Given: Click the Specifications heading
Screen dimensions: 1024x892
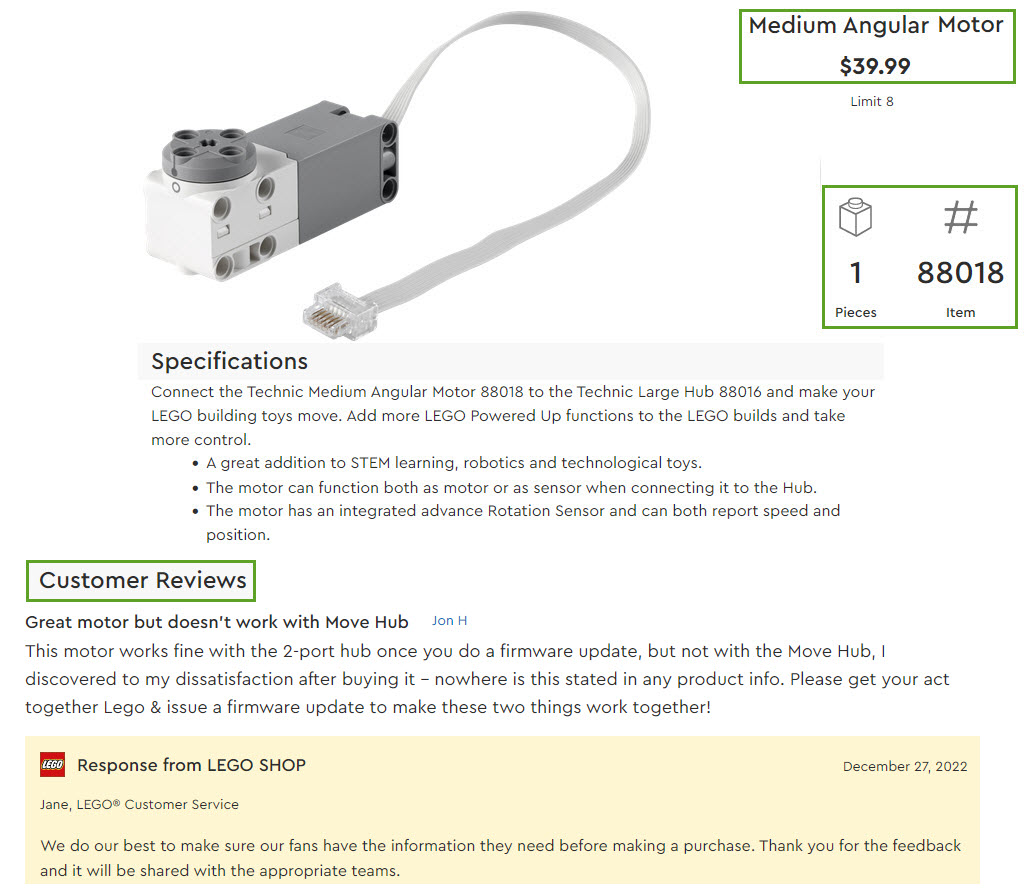Looking at the screenshot, I should coord(229,361).
